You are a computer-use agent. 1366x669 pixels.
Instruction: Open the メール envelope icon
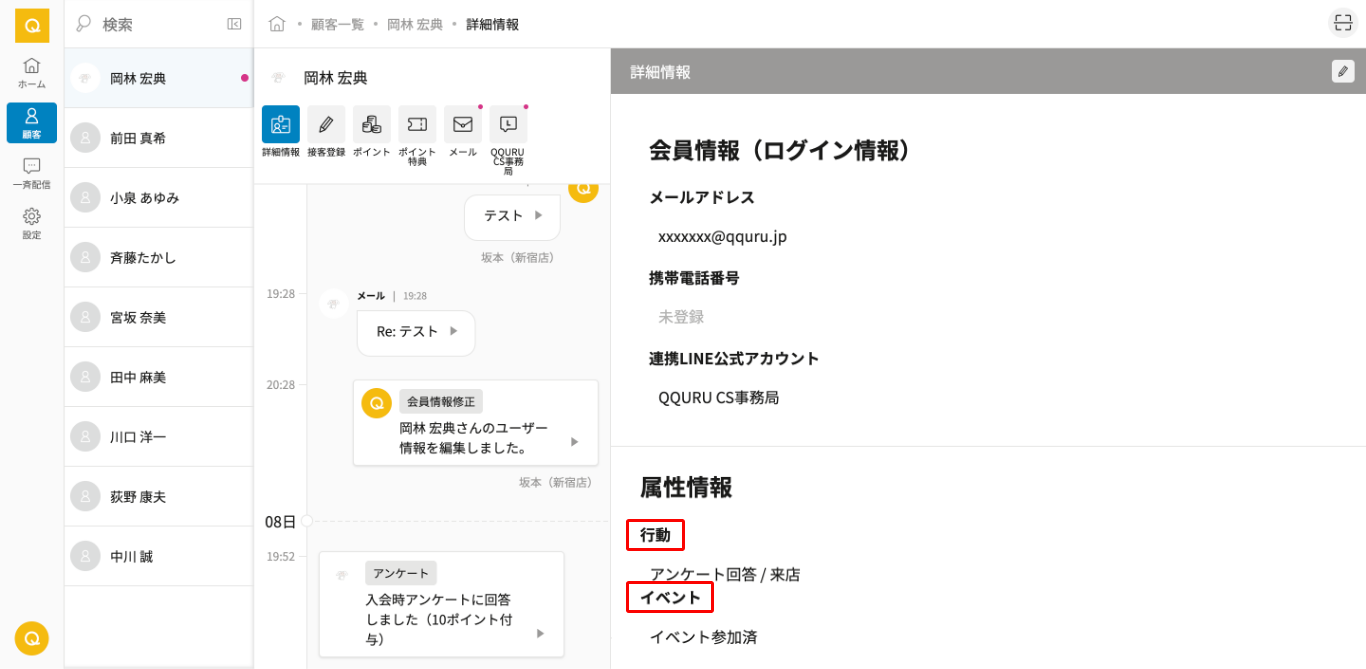(x=462, y=125)
